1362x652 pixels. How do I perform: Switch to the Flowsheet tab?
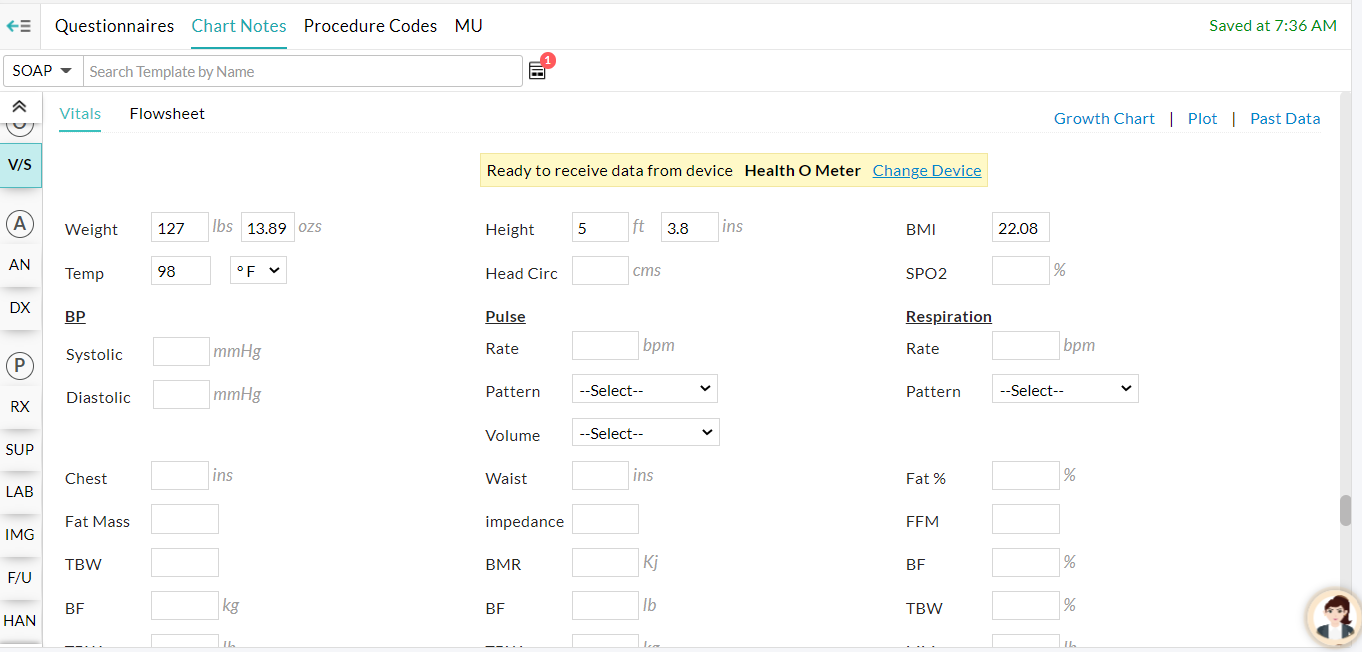click(x=167, y=113)
